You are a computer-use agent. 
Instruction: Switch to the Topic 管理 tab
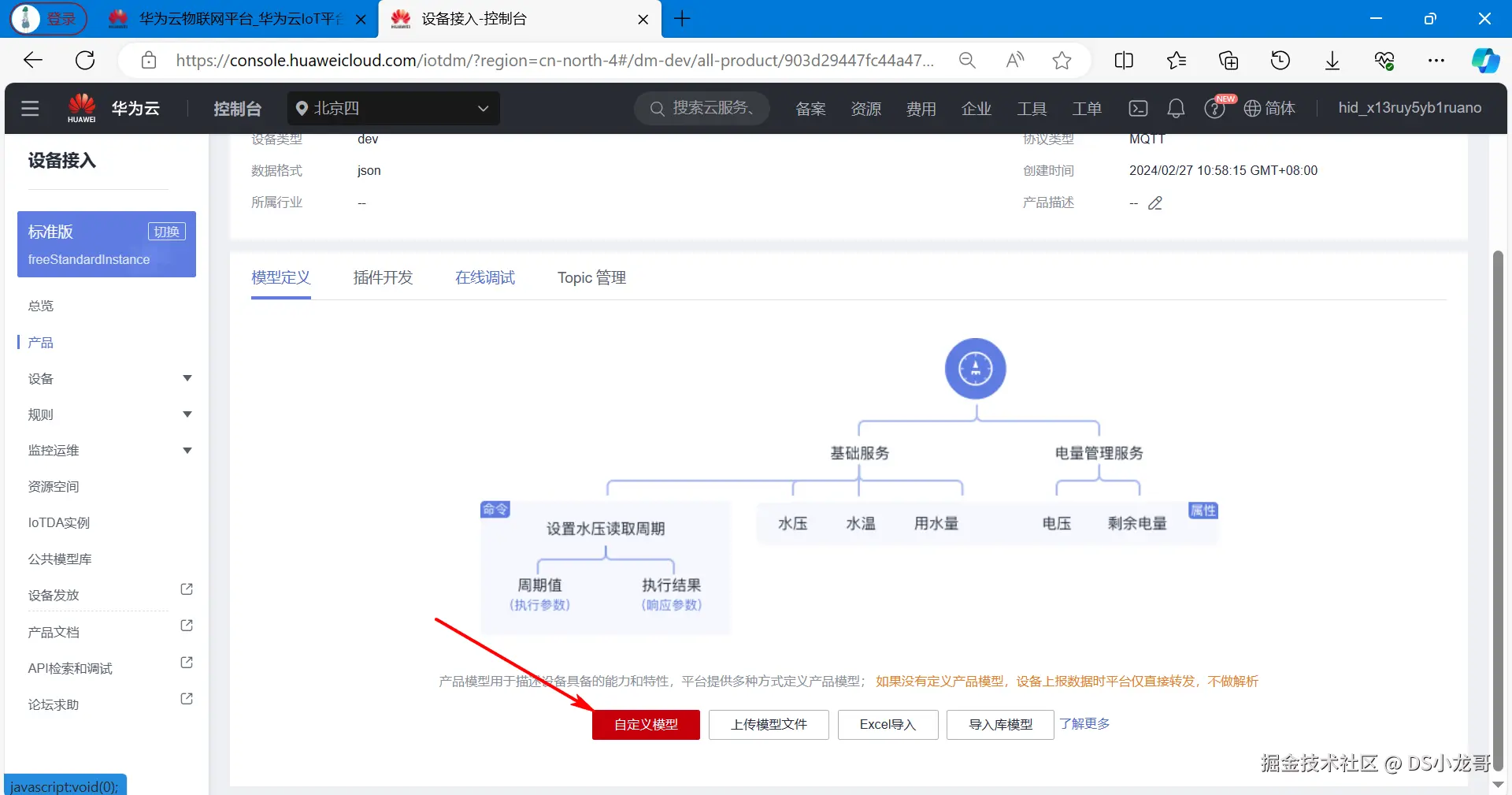[591, 277]
